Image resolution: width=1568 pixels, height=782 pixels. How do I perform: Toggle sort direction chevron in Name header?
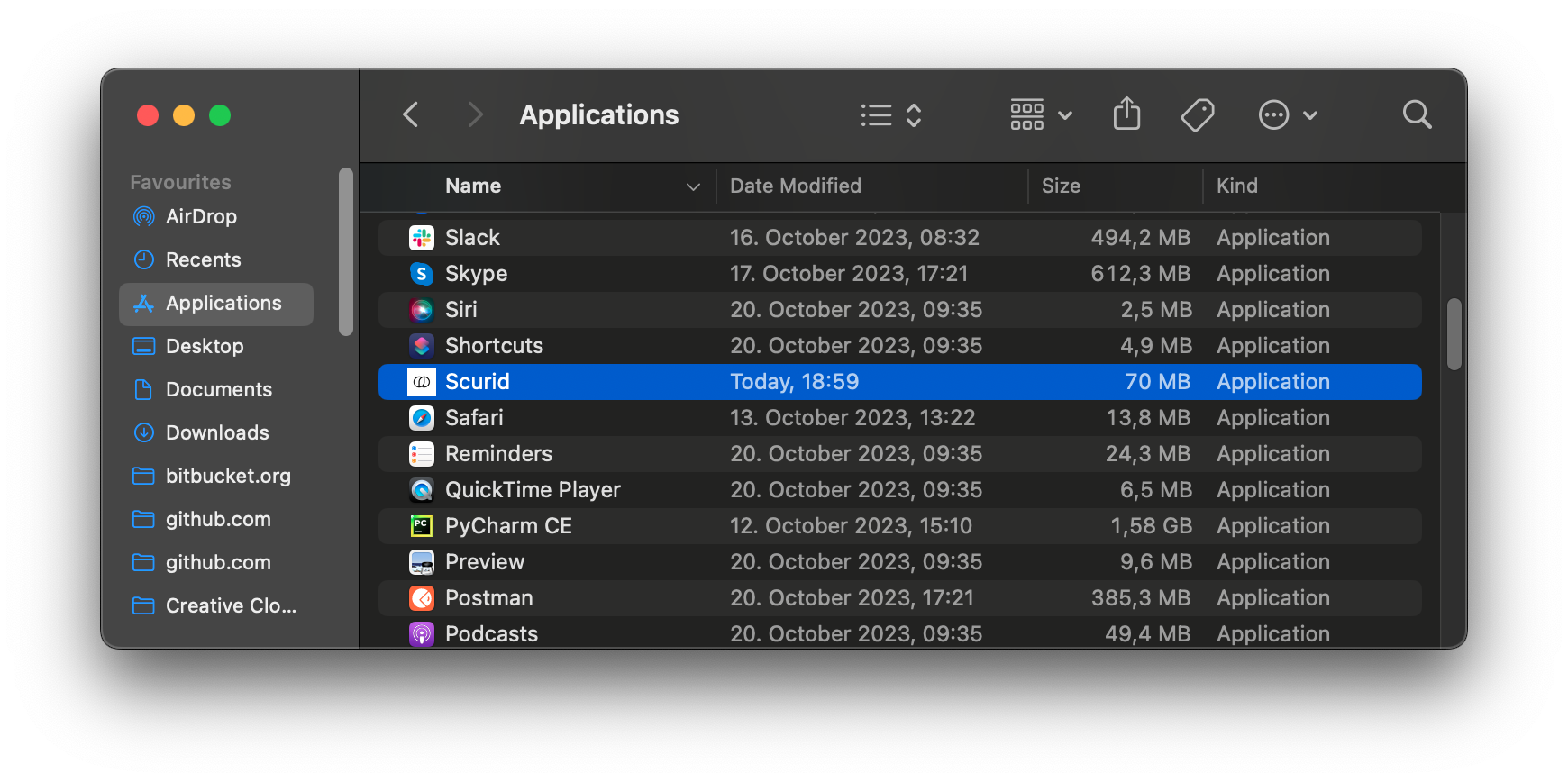[x=693, y=186]
